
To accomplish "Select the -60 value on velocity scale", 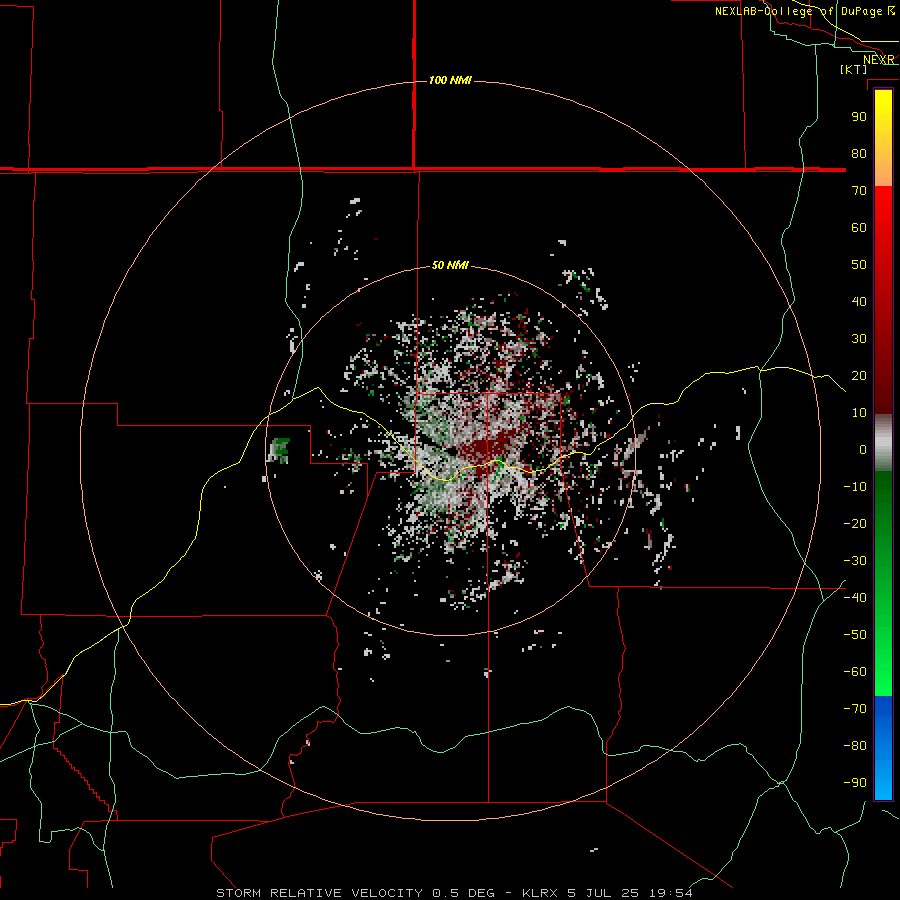I will (855, 672).
